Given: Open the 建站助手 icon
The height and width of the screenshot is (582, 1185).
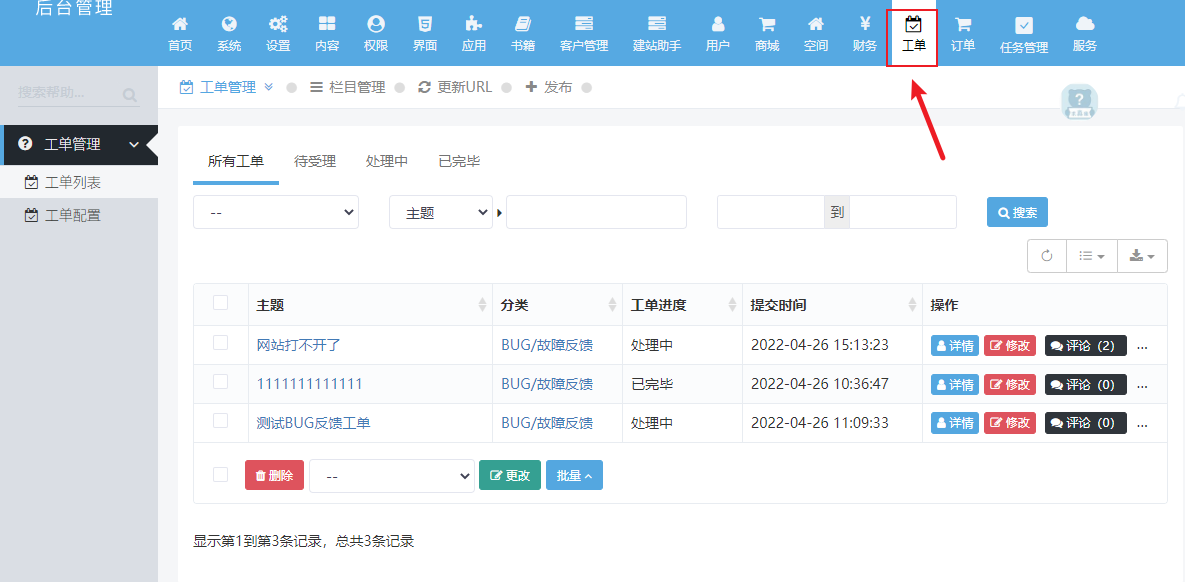Looking at the screenshot, I should click(x=657, y=24).
